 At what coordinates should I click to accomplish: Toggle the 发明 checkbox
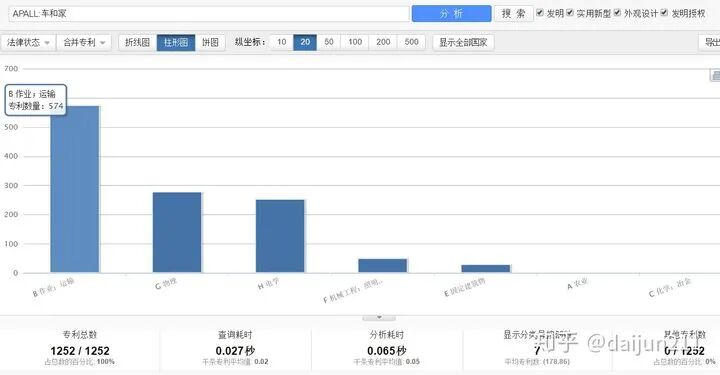click(x=540, y=13)
